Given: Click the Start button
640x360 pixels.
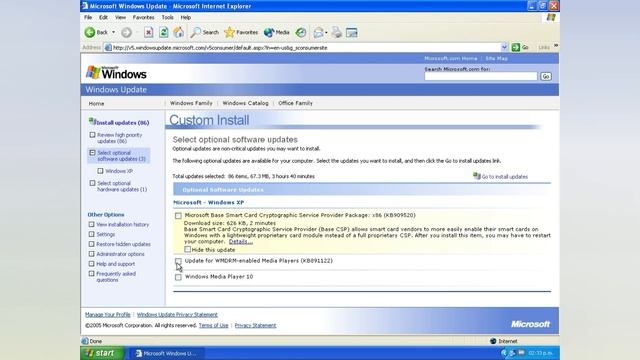Looking at the screenshot, I should (102, 353).
